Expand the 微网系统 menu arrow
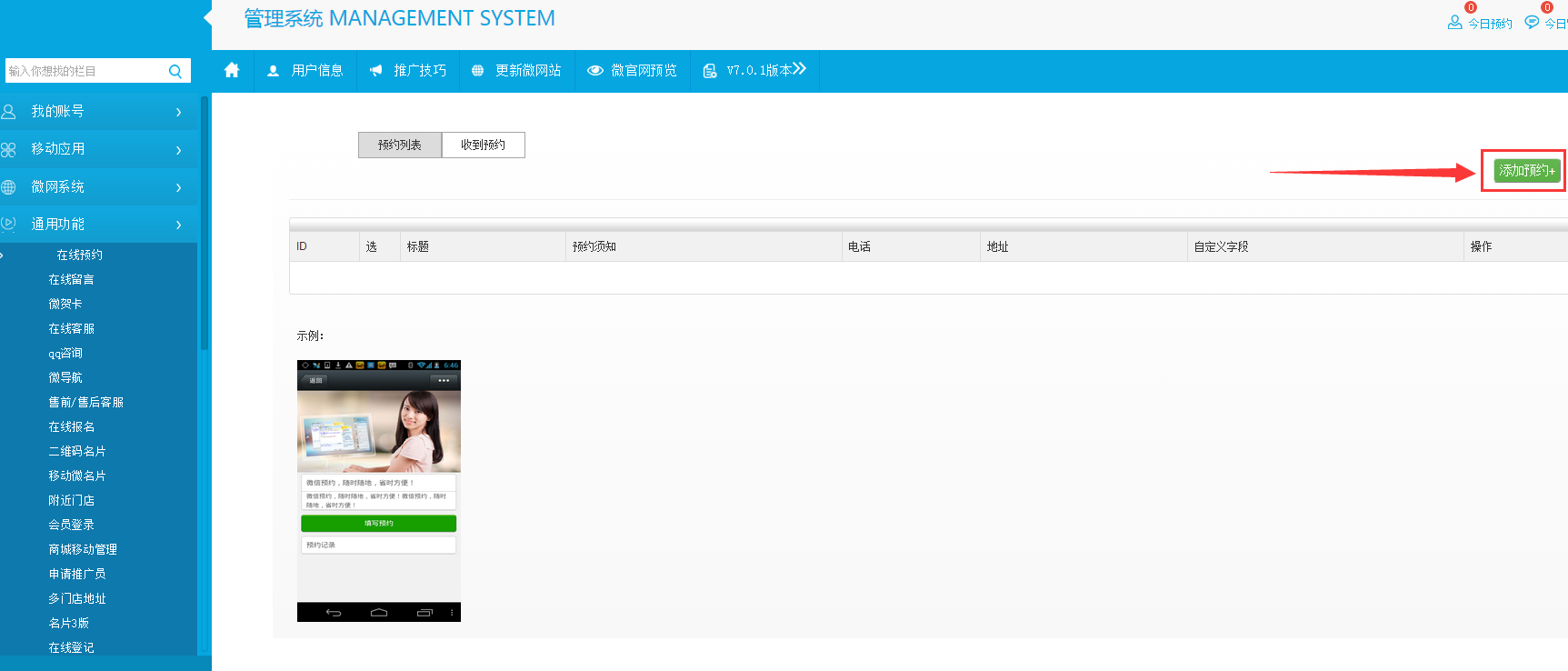This screenshot has width=1568, height=671. click(x=178, y=187)
